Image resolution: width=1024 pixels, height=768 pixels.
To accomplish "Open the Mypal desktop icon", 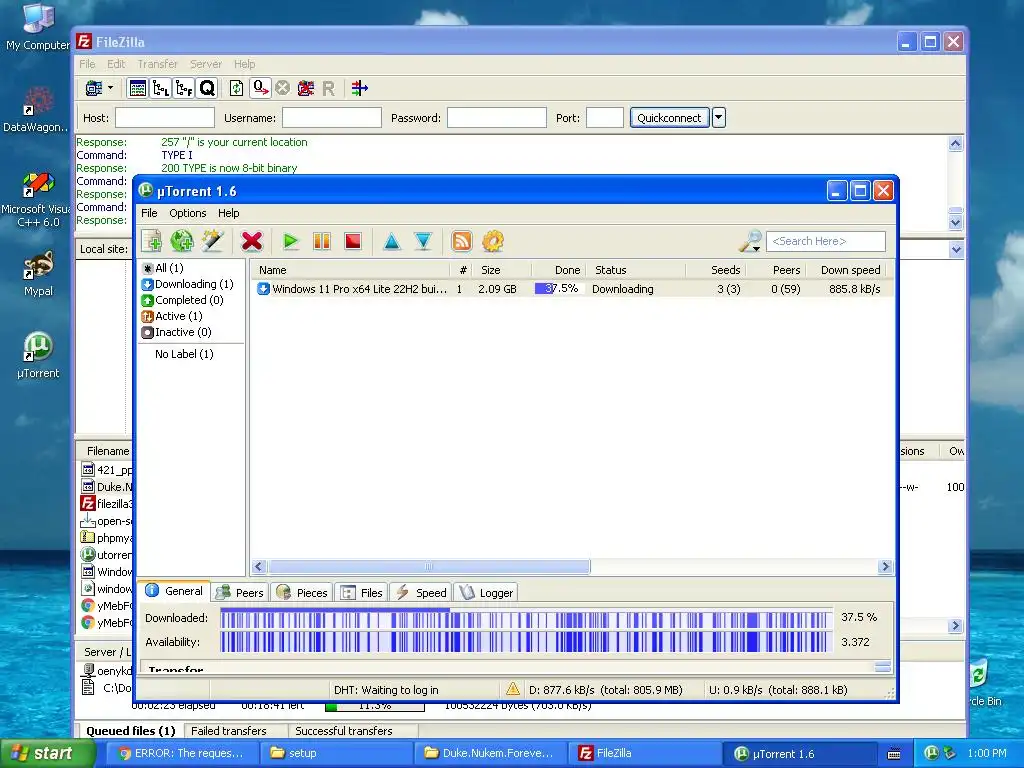I will pyautogui.click(x=38, y=273).
